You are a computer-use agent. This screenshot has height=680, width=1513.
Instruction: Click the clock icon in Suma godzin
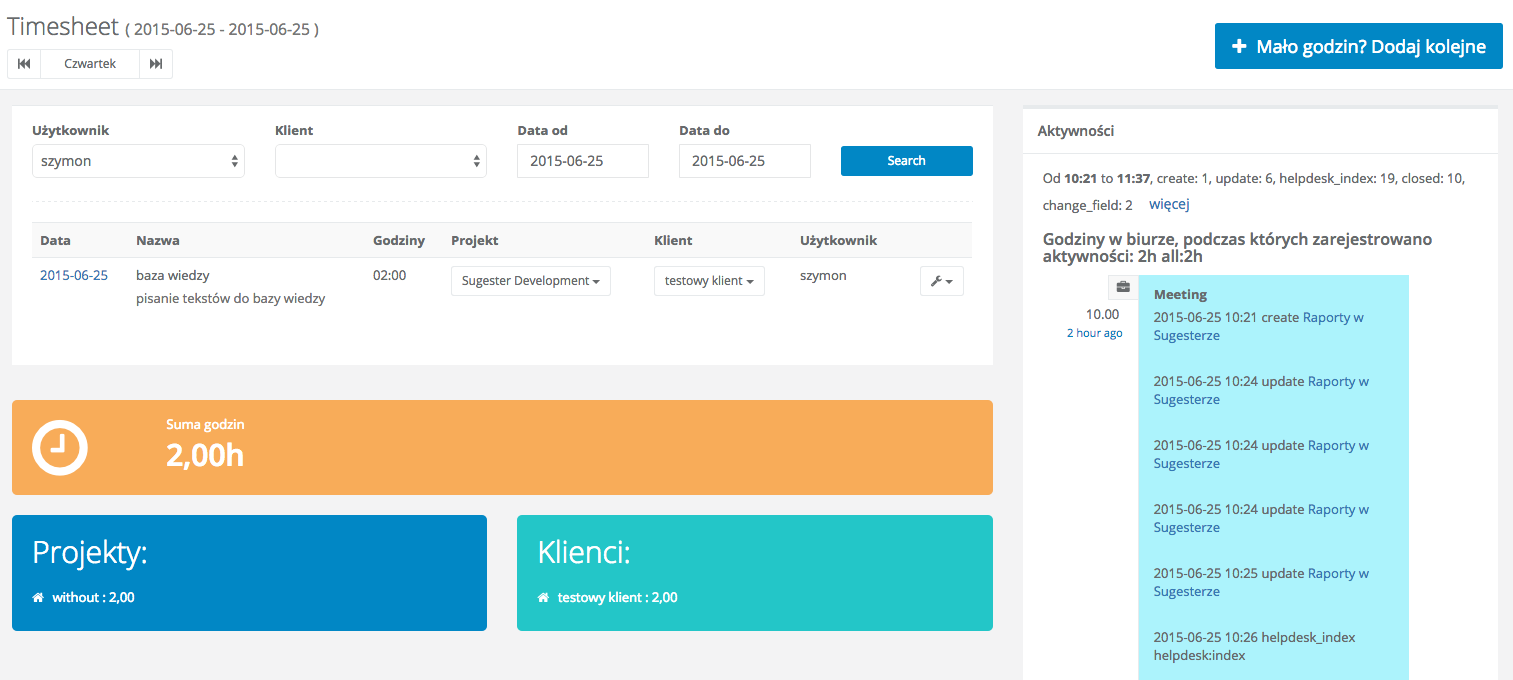[x=60, y=447]
